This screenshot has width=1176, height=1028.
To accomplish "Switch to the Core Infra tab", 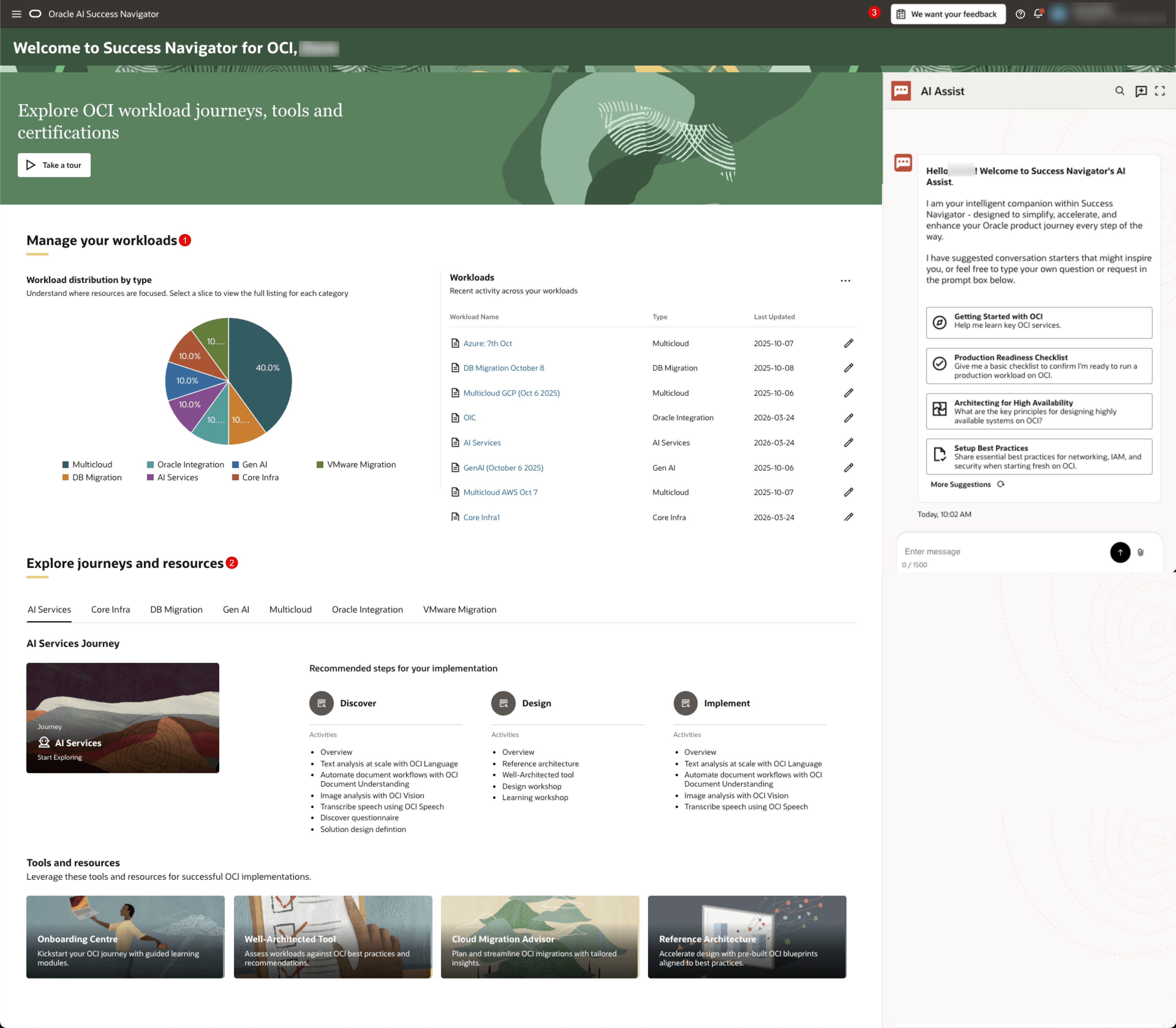I will coord(111,609).
